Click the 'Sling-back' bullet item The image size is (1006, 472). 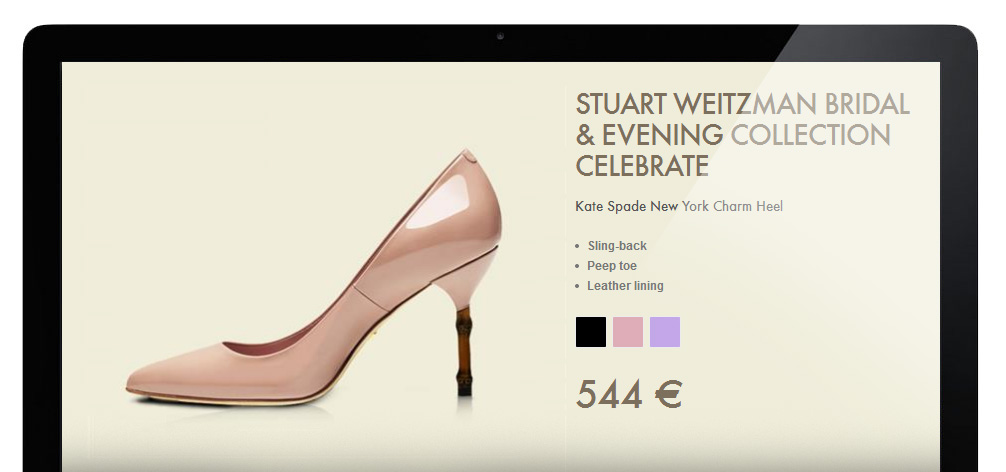tap(617, 246)
